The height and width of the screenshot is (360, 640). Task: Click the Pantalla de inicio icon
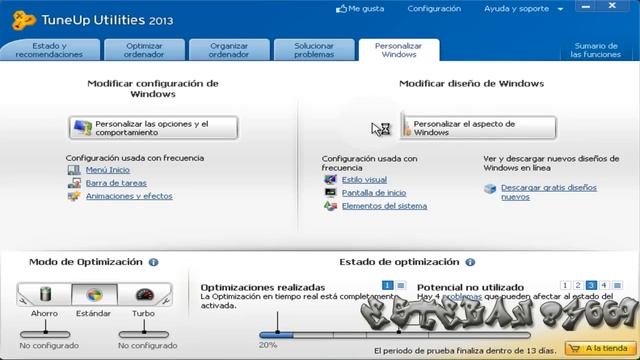(x=330, y=193)
